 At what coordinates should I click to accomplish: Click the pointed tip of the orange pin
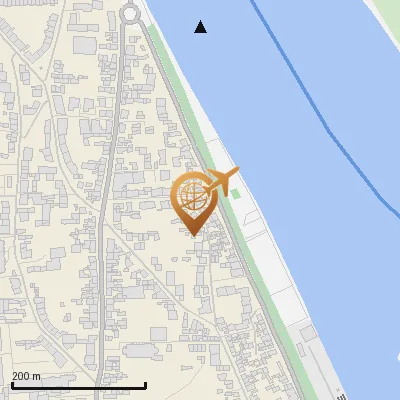click(x=194, y=233)
